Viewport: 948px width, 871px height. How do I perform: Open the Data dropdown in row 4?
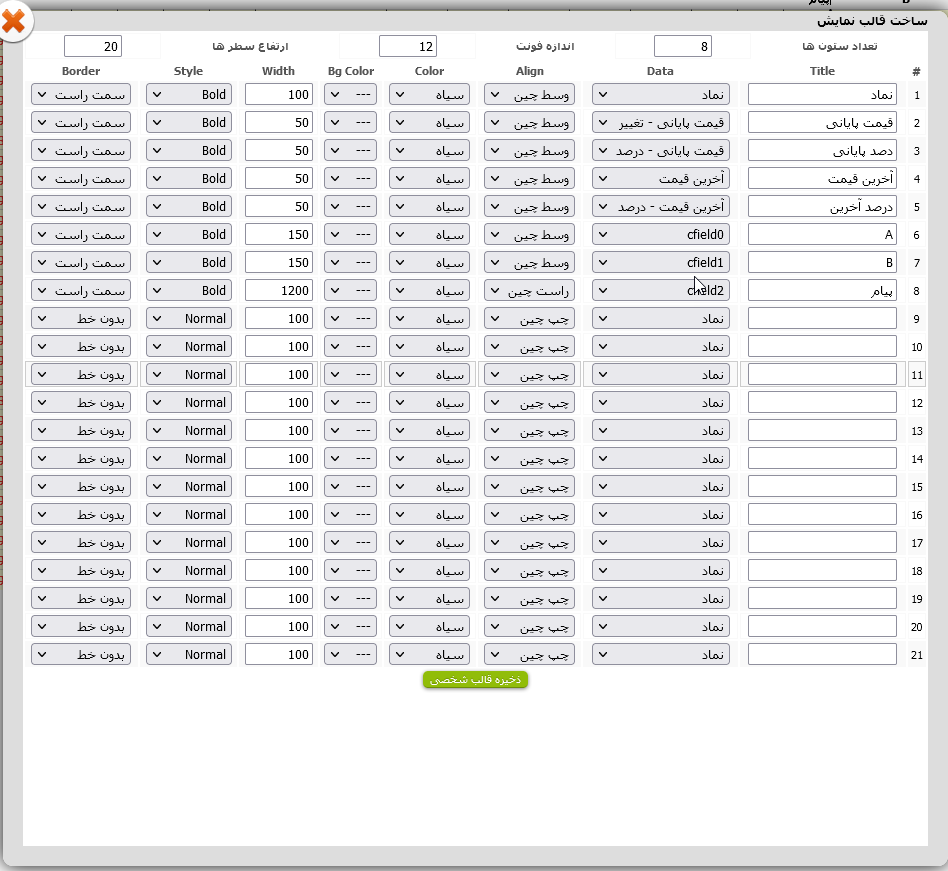click(661, 178)
